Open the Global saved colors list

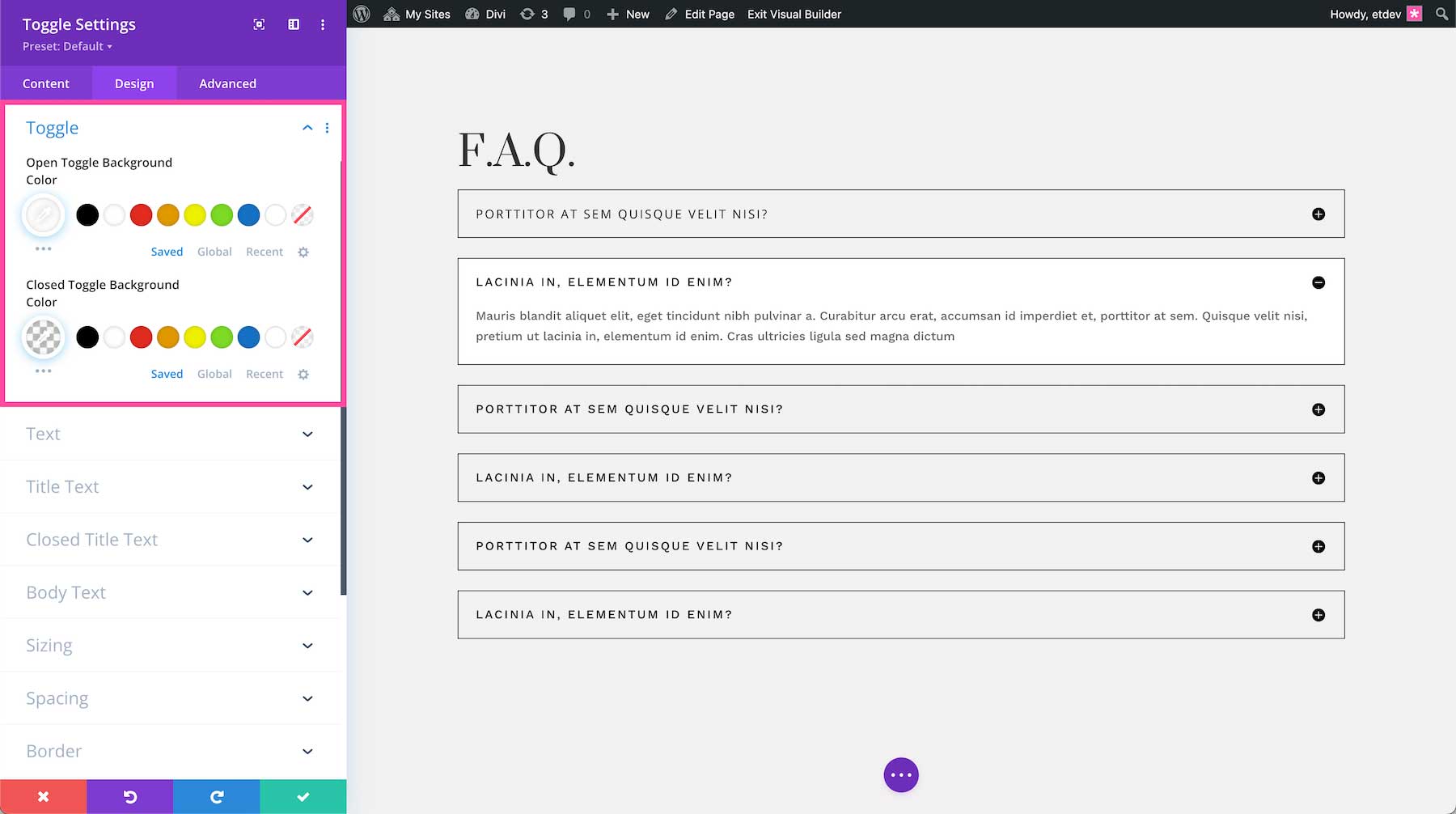(x=214, y=252)
